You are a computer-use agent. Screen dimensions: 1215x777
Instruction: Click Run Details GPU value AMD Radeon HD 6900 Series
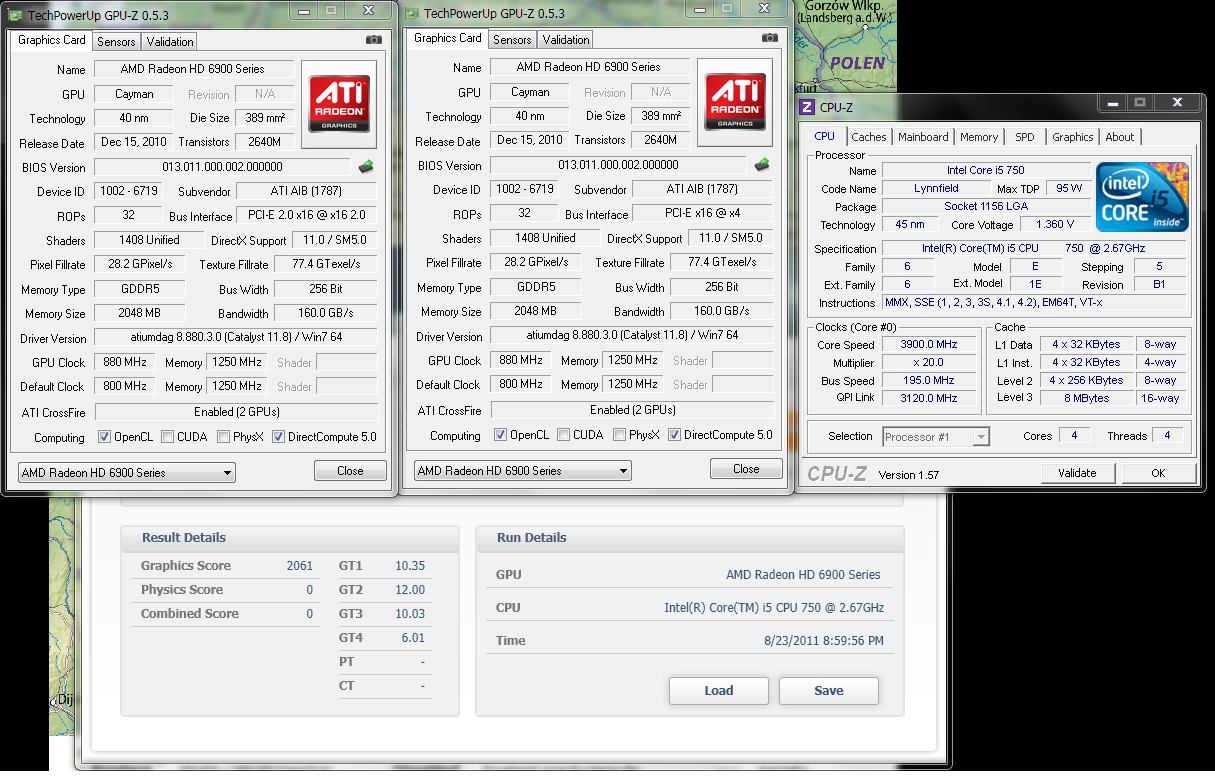804,575
